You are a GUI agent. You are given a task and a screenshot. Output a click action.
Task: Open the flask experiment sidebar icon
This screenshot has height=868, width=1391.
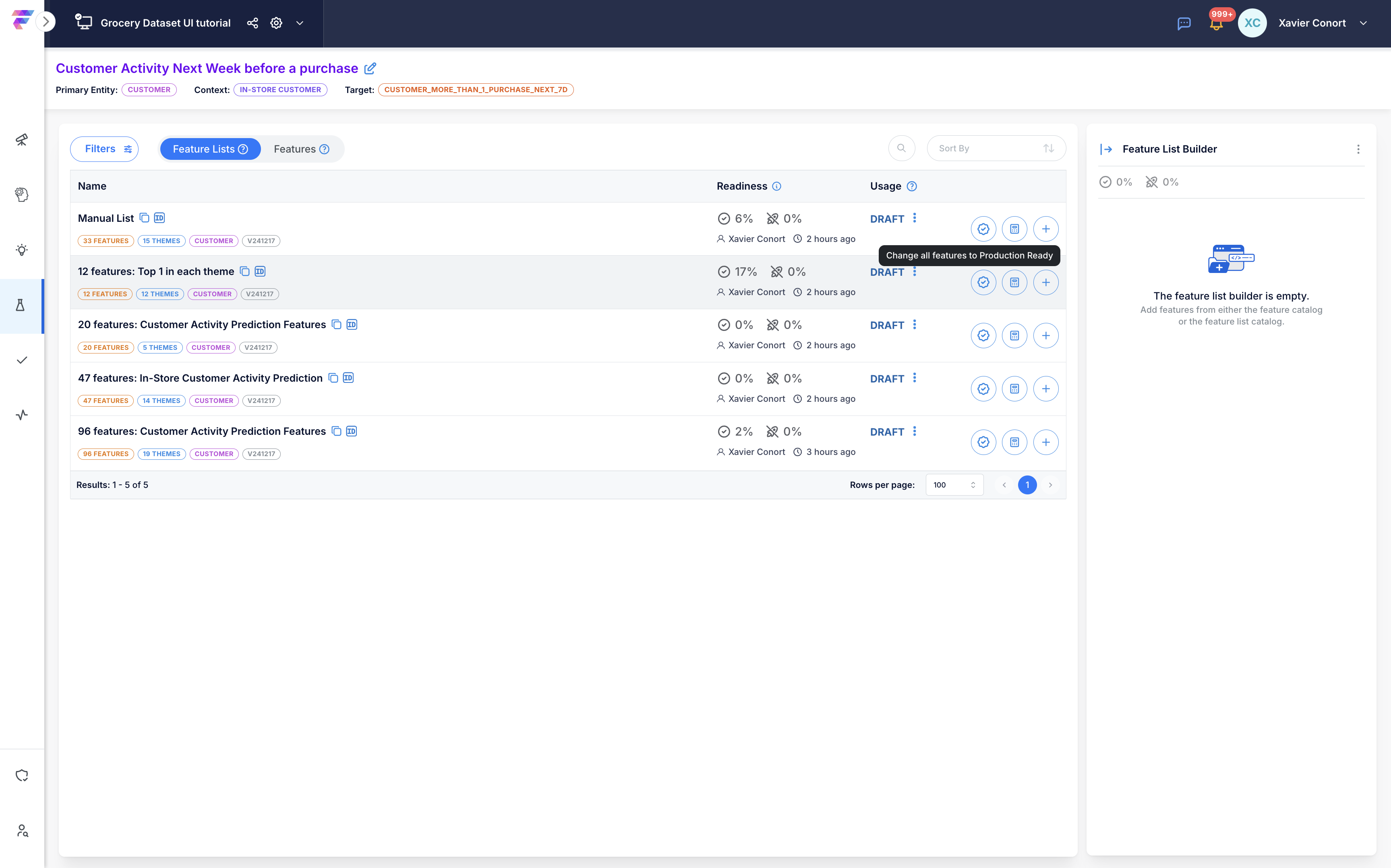click(21, 305)
